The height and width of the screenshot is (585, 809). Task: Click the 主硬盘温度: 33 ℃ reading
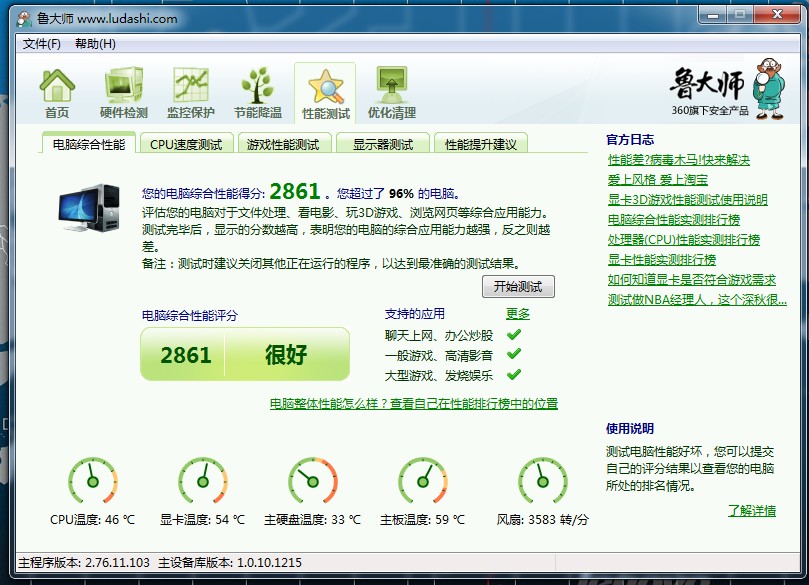coord(313,519)
